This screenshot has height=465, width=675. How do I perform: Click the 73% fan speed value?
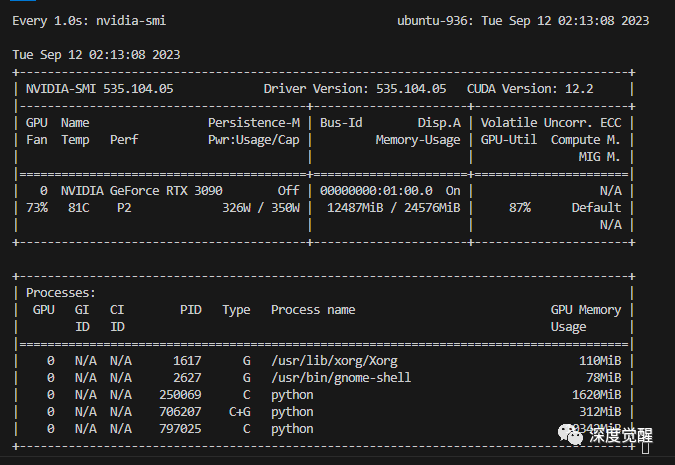(37, 208)
